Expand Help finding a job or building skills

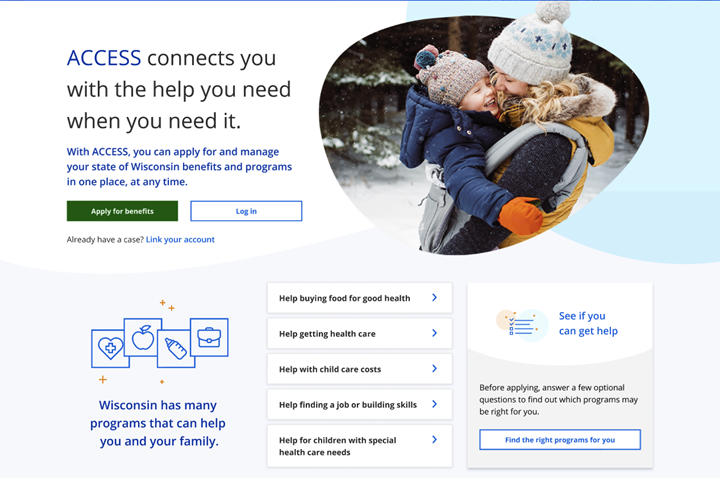(360, 405)
